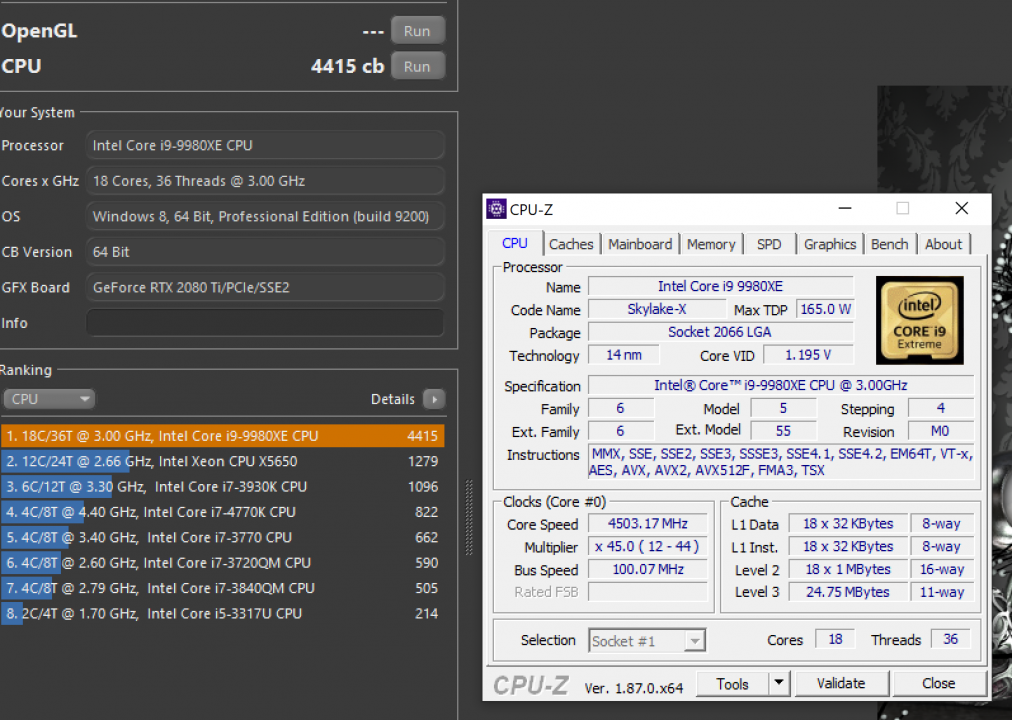This screenshot has width=1012, height=720.
Task: Click the CPU-Z app icon in title bar
Action: [496, 209]
